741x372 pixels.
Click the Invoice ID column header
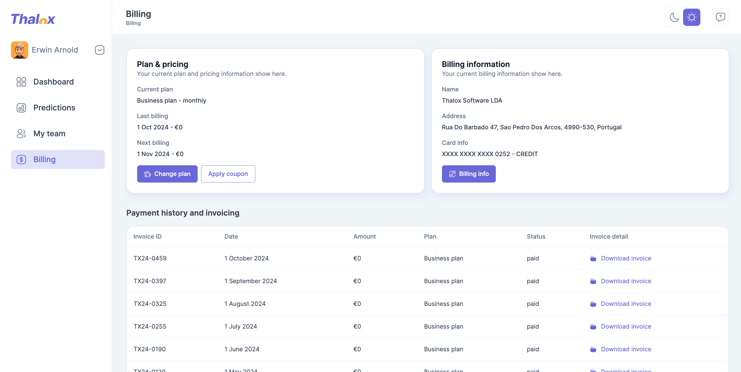tap(147, 237)
